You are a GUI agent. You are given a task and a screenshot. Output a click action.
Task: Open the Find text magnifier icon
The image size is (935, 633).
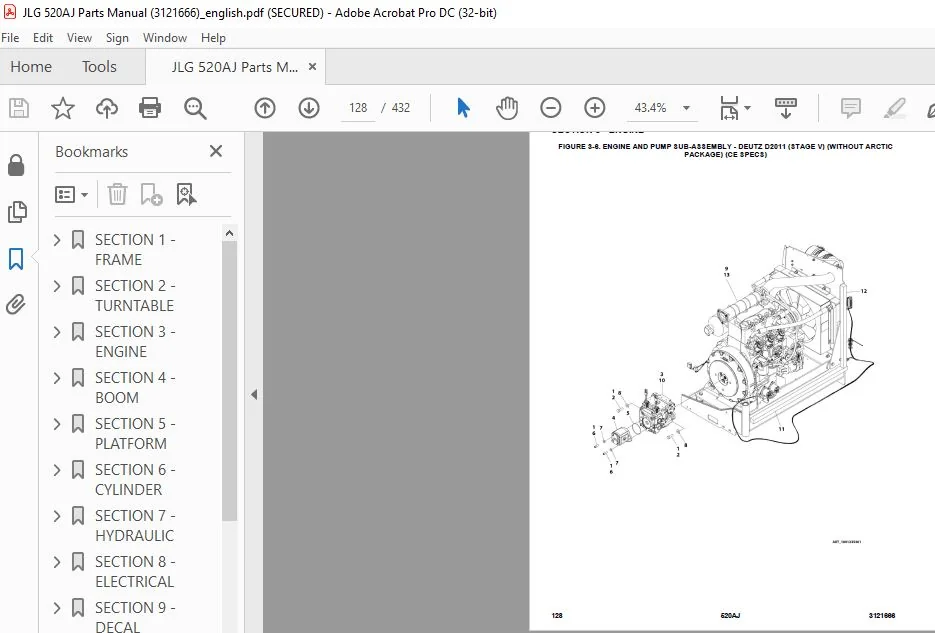195,108
